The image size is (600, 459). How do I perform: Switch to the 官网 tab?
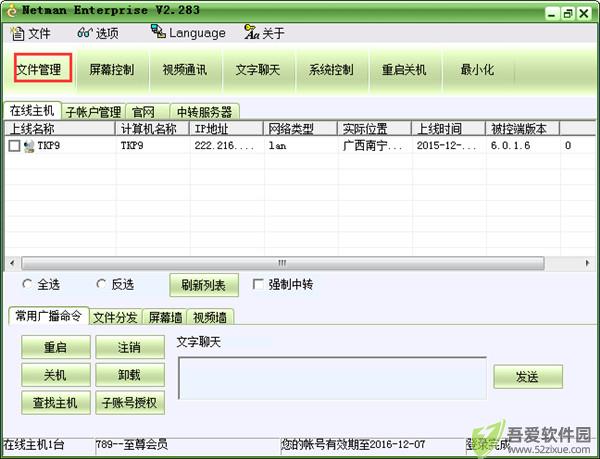coord(147,112)
